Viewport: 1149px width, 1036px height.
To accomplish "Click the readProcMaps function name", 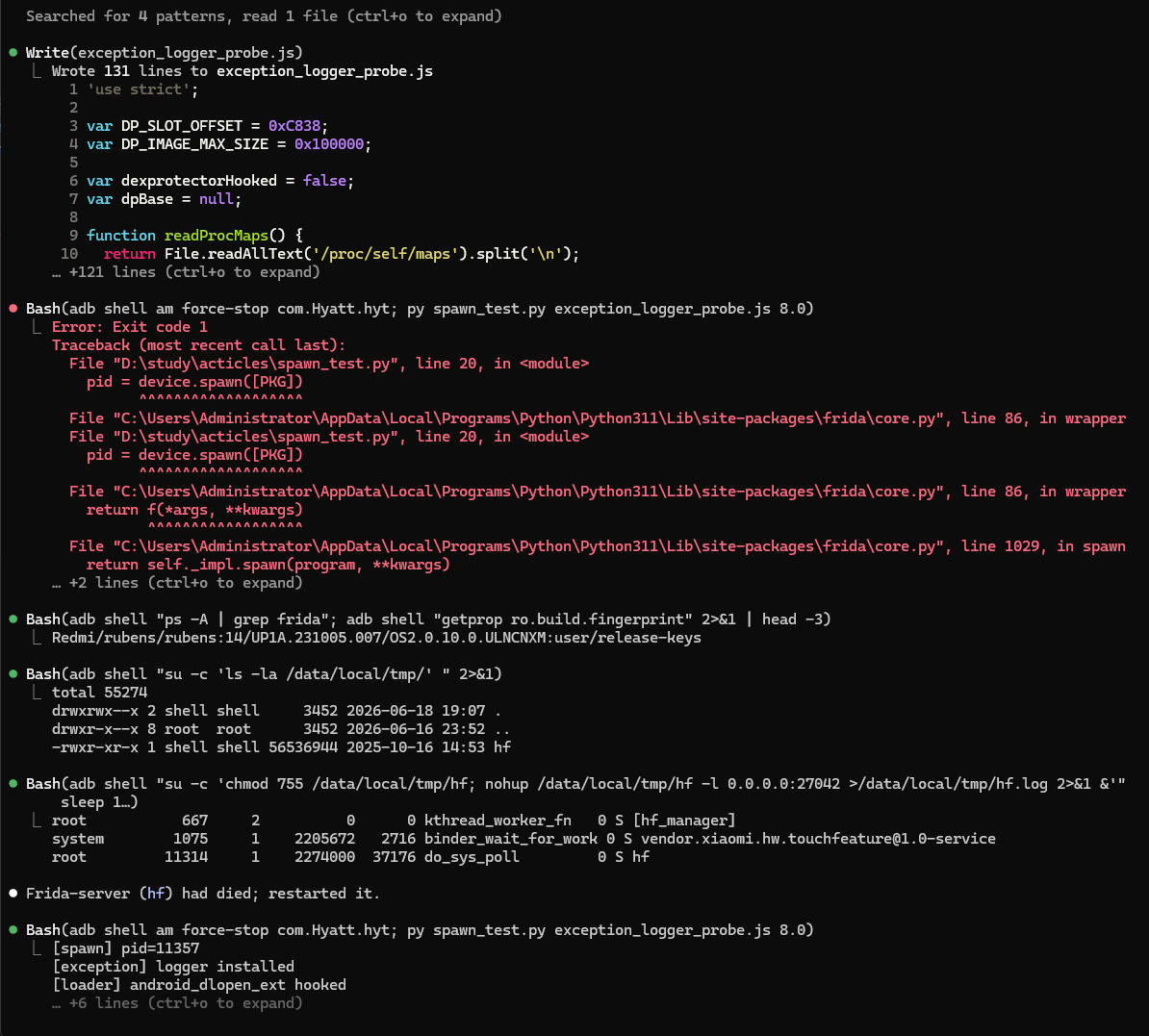I will [x=217, y=235].
